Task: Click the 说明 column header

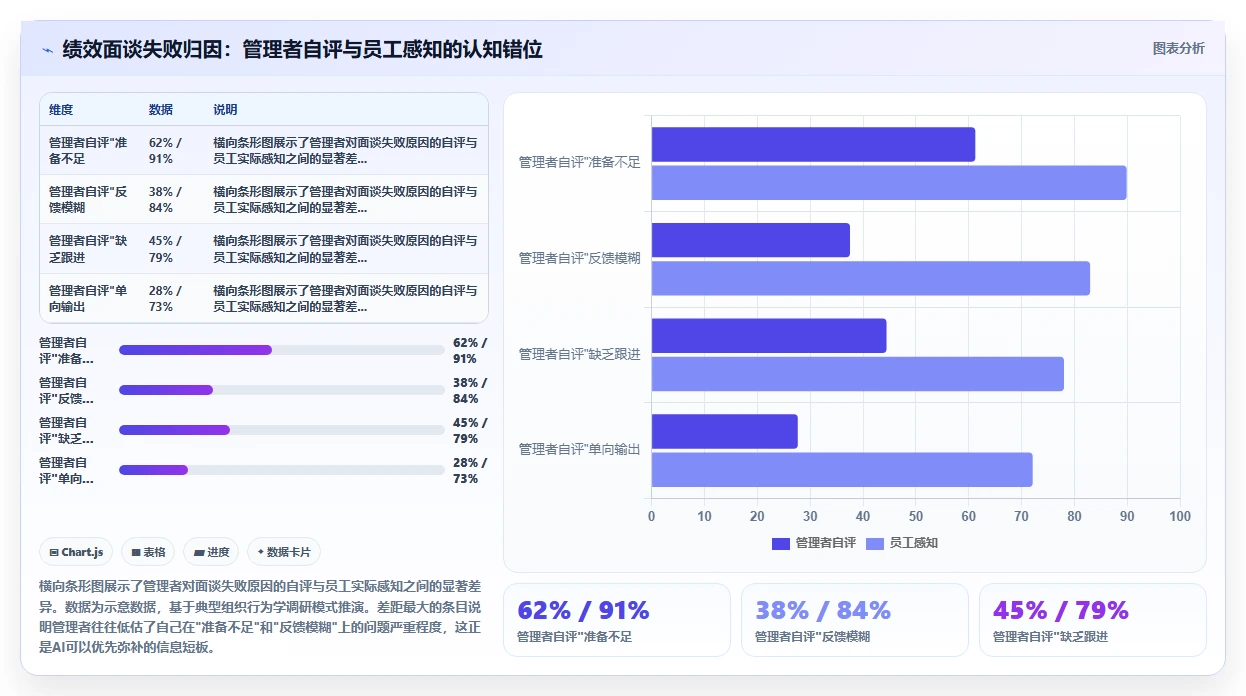Action: pyautogui.click(x=225, y=109)
